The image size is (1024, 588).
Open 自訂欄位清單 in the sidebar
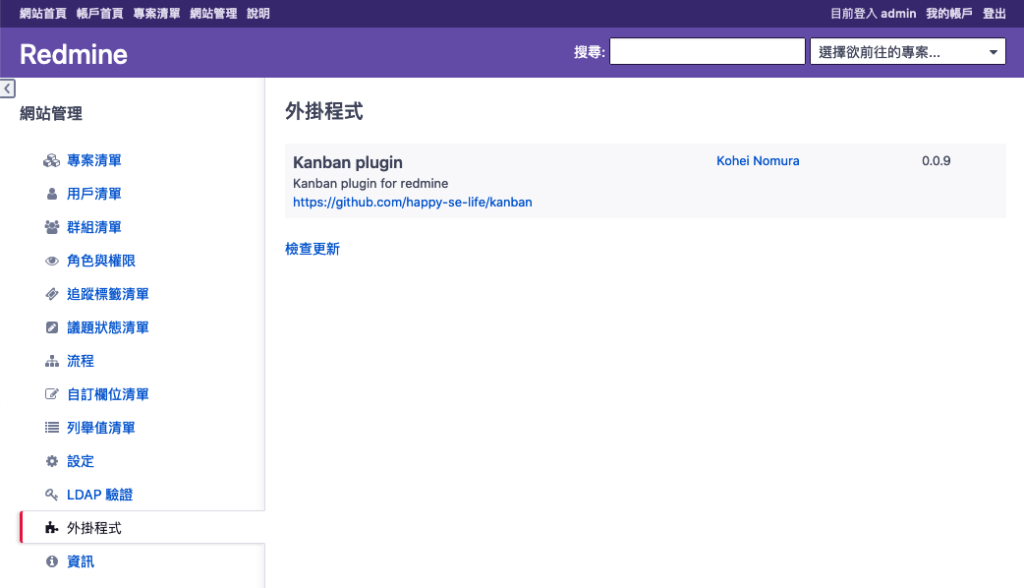click(108, 394)
